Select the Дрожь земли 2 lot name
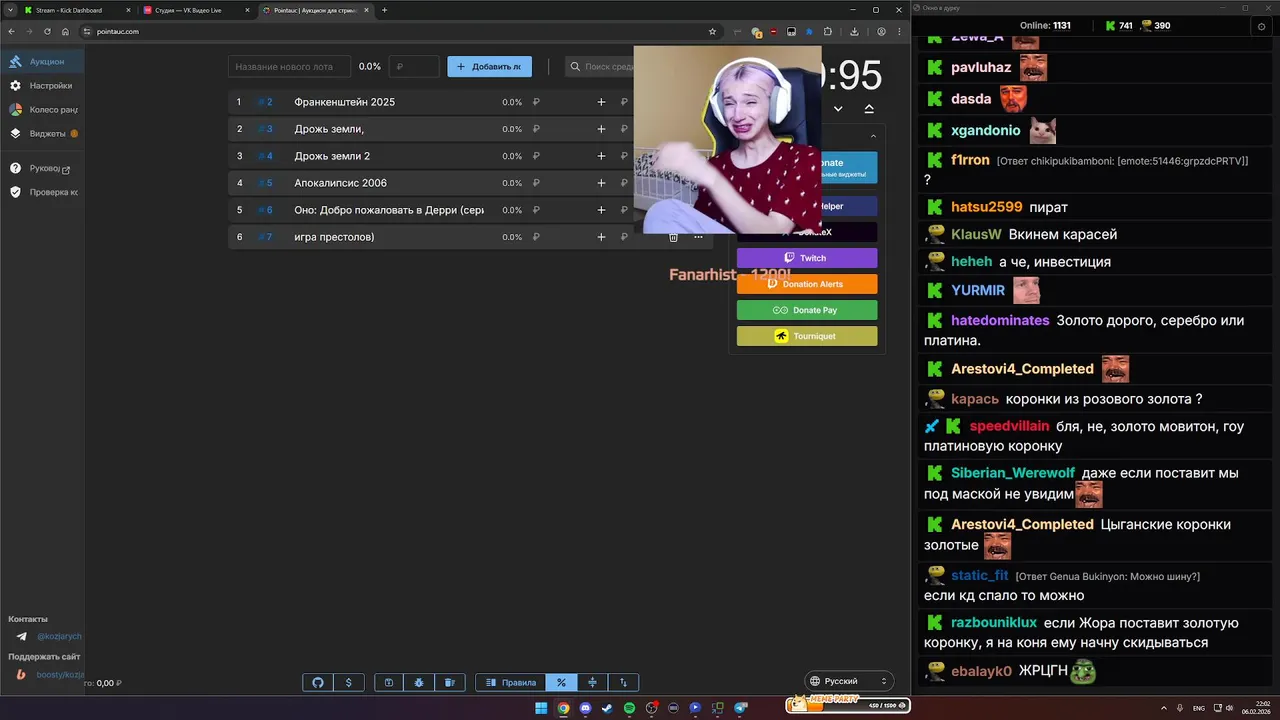This screenshot has height=720, width=1280. click(x=332, y=156)
